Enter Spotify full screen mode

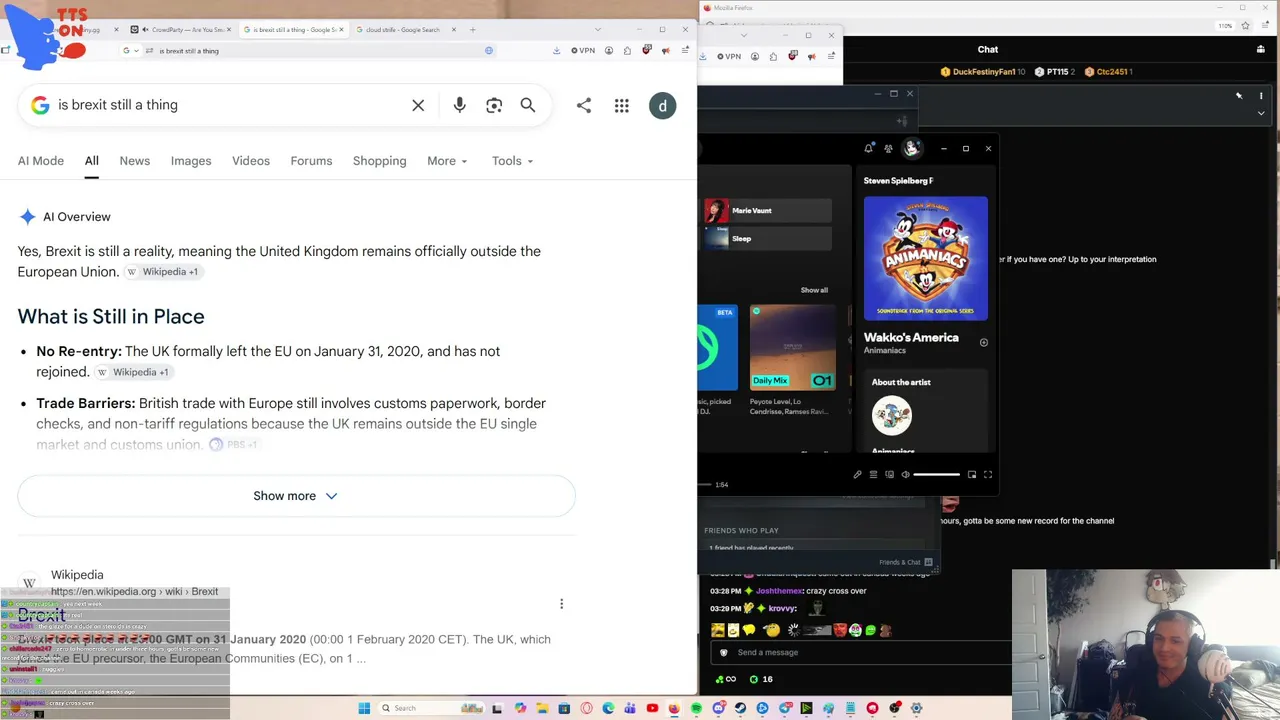click(988, 475)
